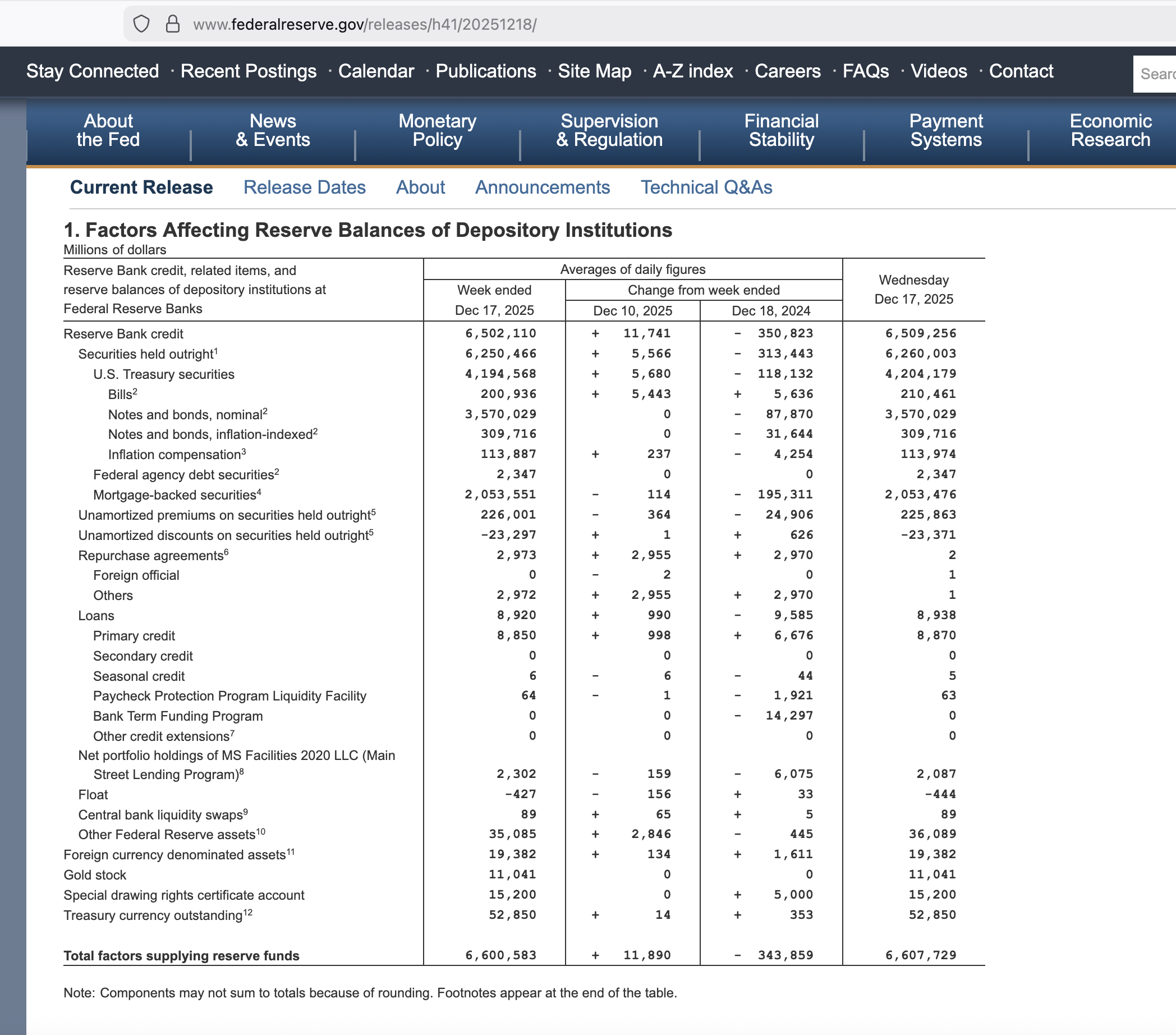The width and height of the screenshot is (1176, 1035).
Task: Click the browser address bar URL
Action: (365, 24)
